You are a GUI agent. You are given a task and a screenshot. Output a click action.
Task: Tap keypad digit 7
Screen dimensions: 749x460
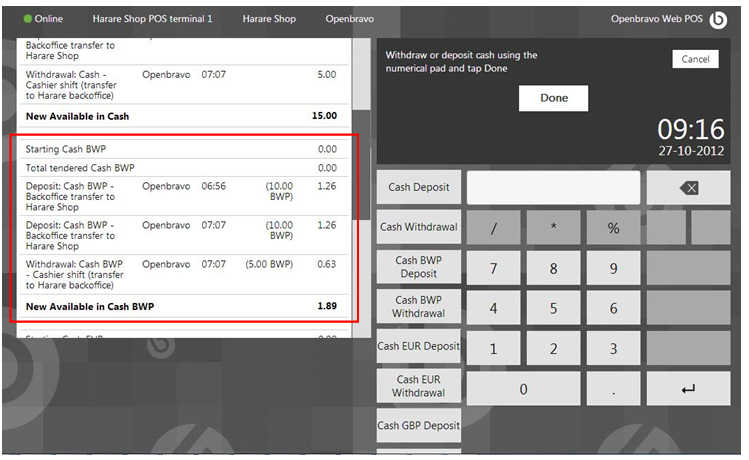(x=493, y=268)
